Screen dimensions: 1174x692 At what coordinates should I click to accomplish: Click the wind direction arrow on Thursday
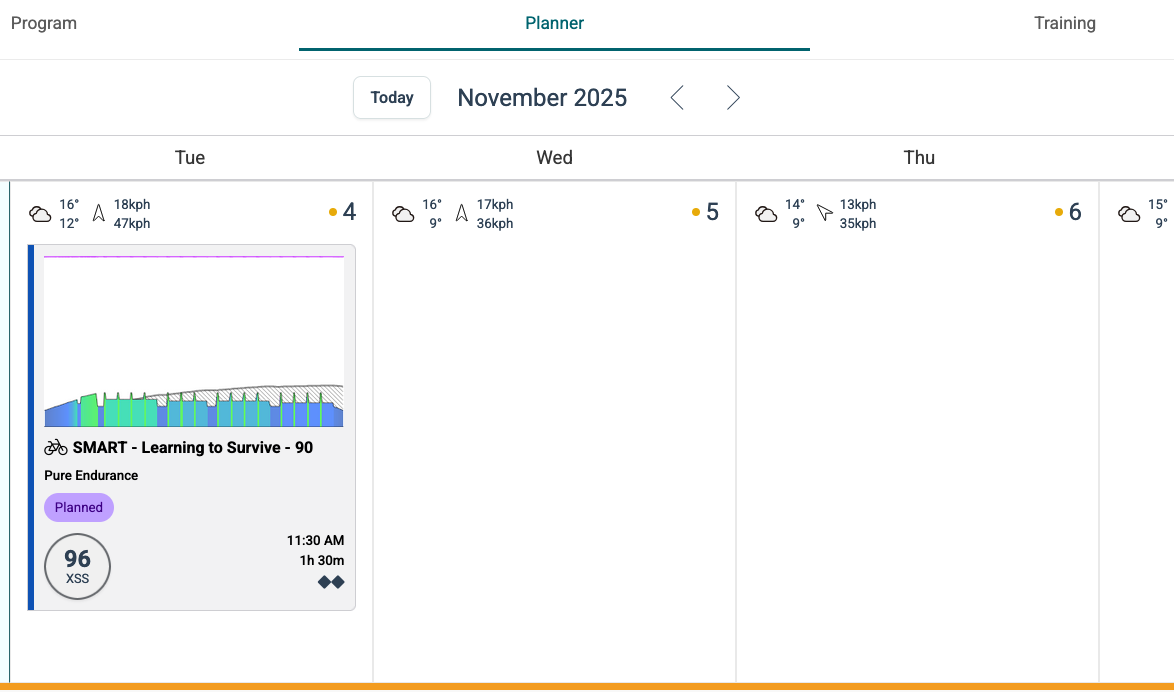pos(824,214)
